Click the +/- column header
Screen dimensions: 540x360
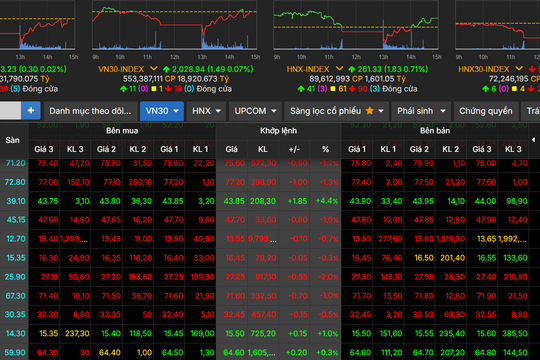(x=294, y=149)
